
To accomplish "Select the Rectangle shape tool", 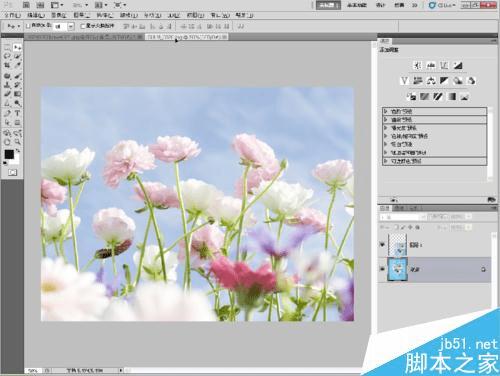I will pos(17,122).
